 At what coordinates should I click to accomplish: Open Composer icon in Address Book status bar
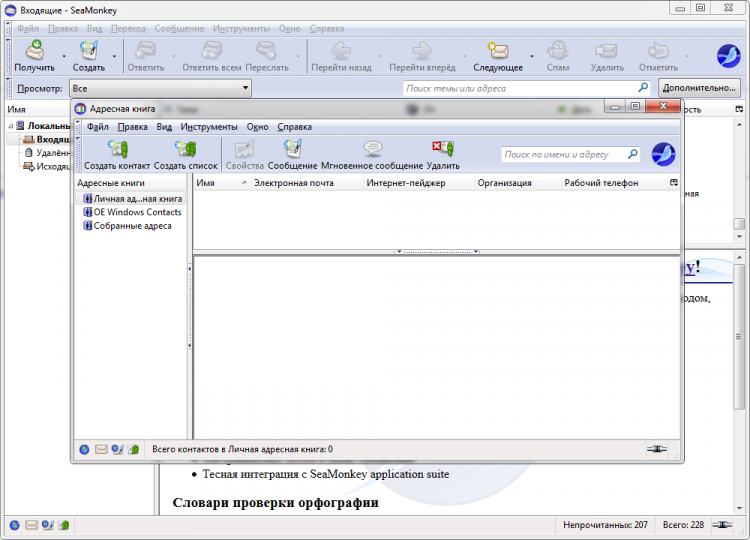coord(117,450)
